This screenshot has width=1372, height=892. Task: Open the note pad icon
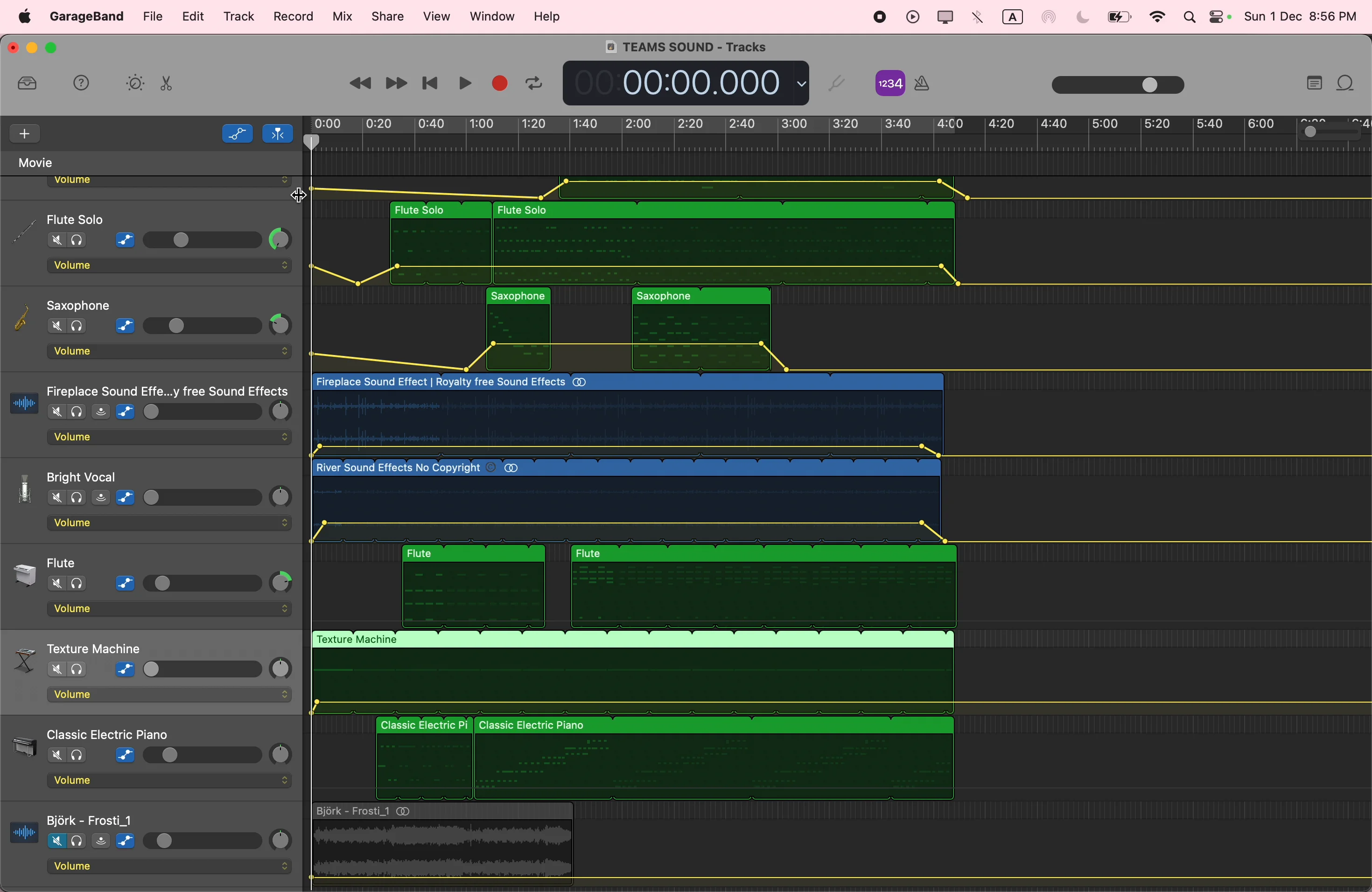click(x=1313, y=84)
